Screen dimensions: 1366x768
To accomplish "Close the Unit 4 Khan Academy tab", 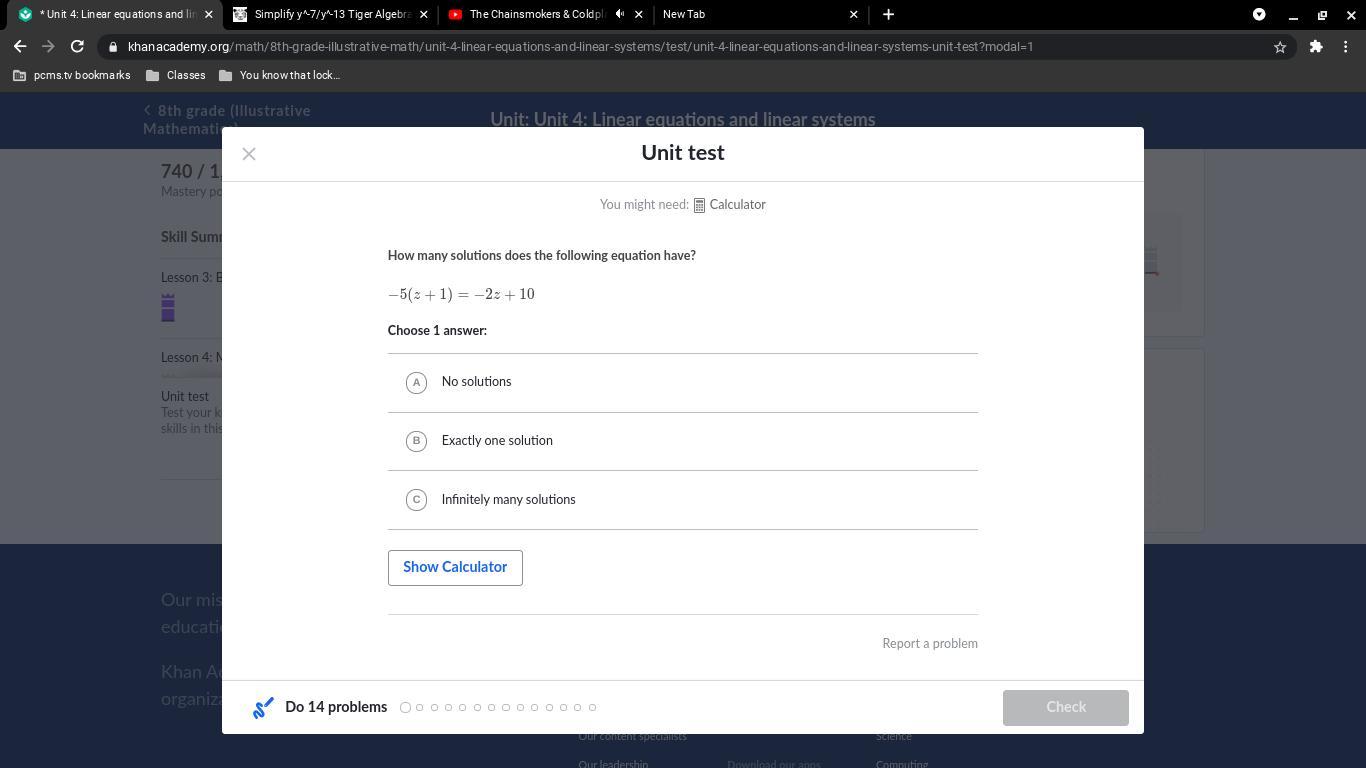I will [209, 14].
